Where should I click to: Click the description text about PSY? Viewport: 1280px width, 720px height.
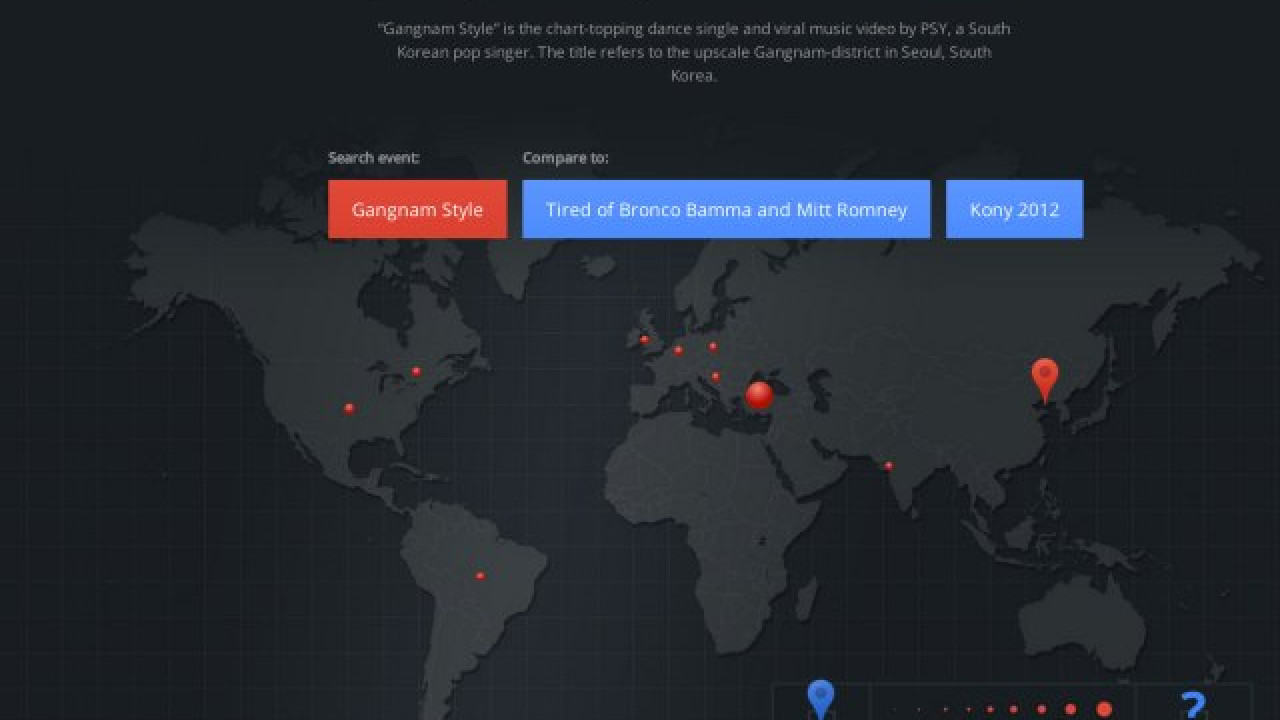694,52
